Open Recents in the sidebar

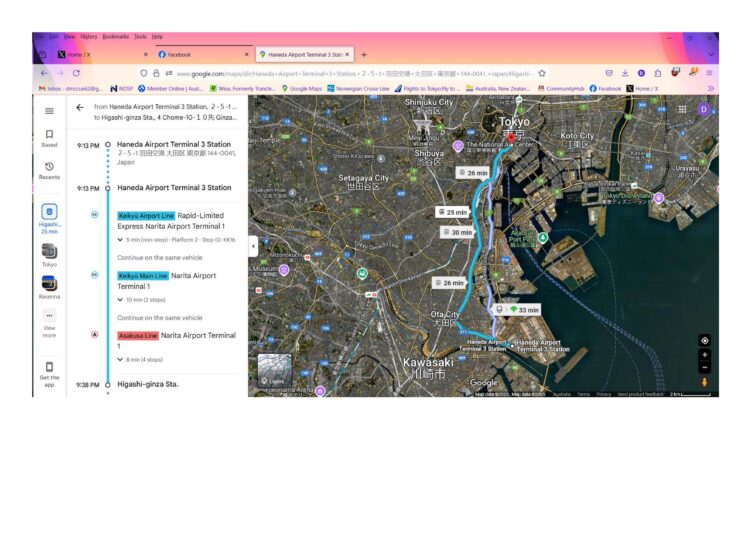click(x=49, y=170)
